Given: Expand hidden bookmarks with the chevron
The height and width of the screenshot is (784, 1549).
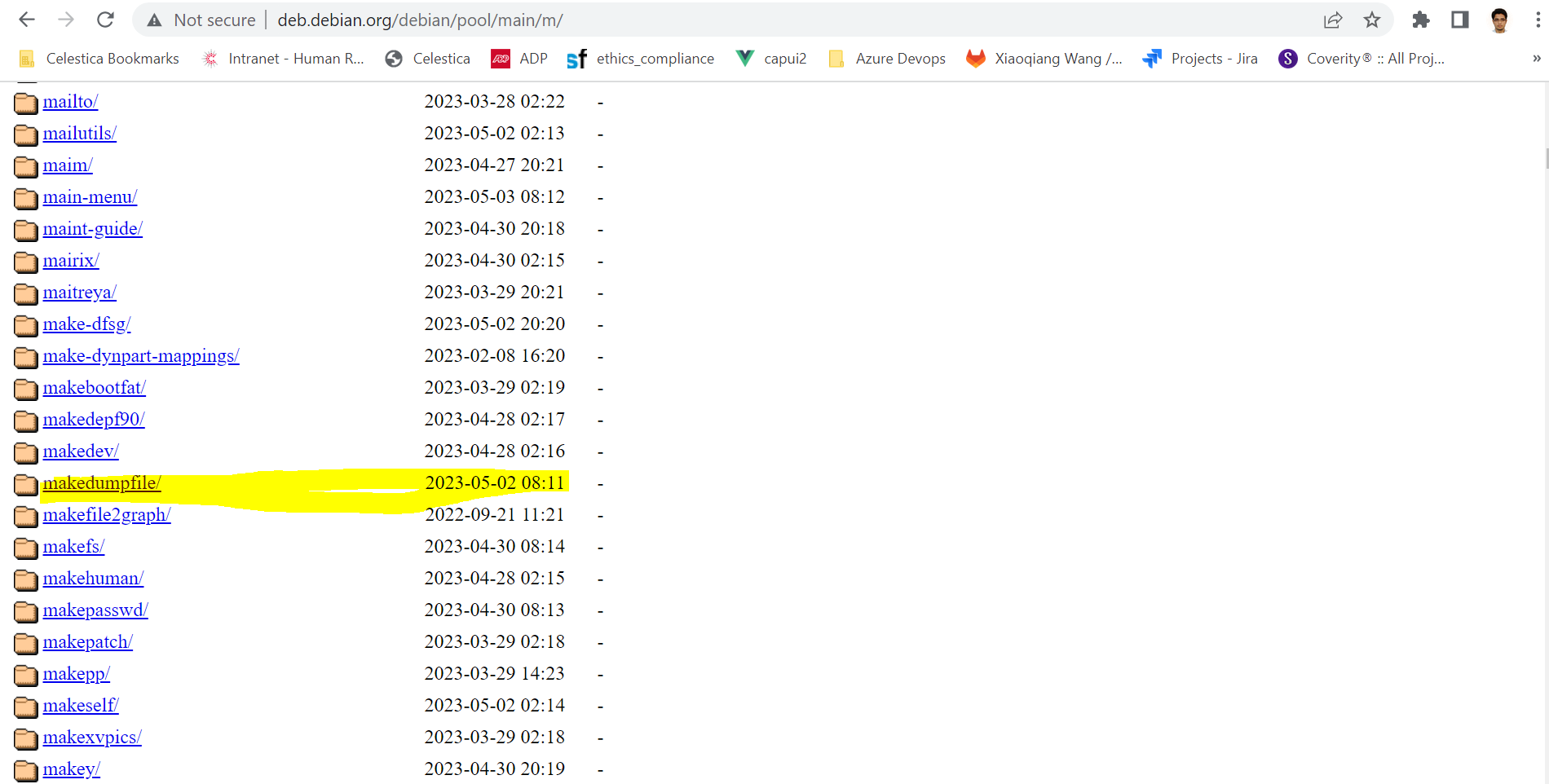Looking at the screenshot, I should tap(1534, 58).
